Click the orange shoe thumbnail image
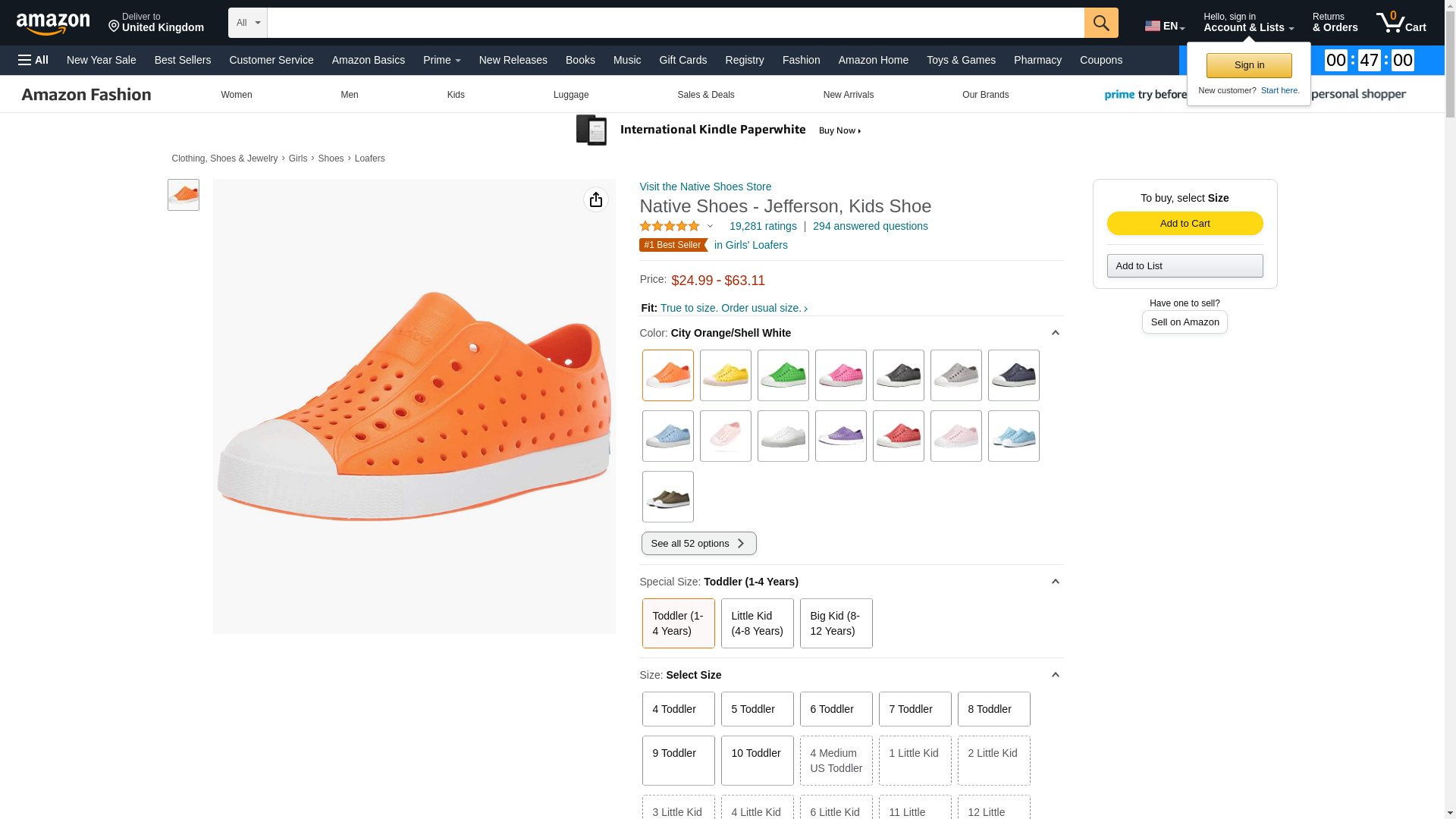Viewport: 1456px width, 819px height. point(184,195)
